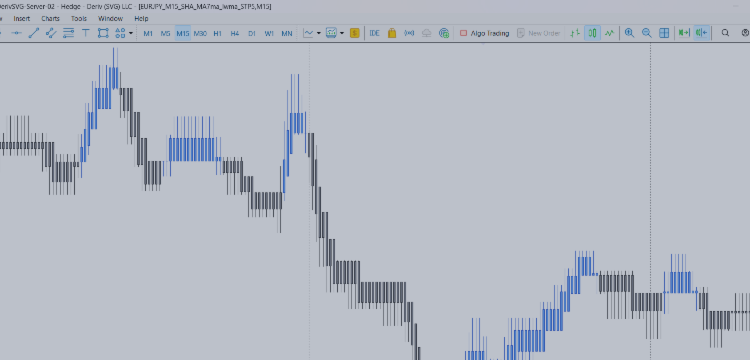The image size is (750, 360).
Task: Open the Window menu
Action: tap(110, 19)
